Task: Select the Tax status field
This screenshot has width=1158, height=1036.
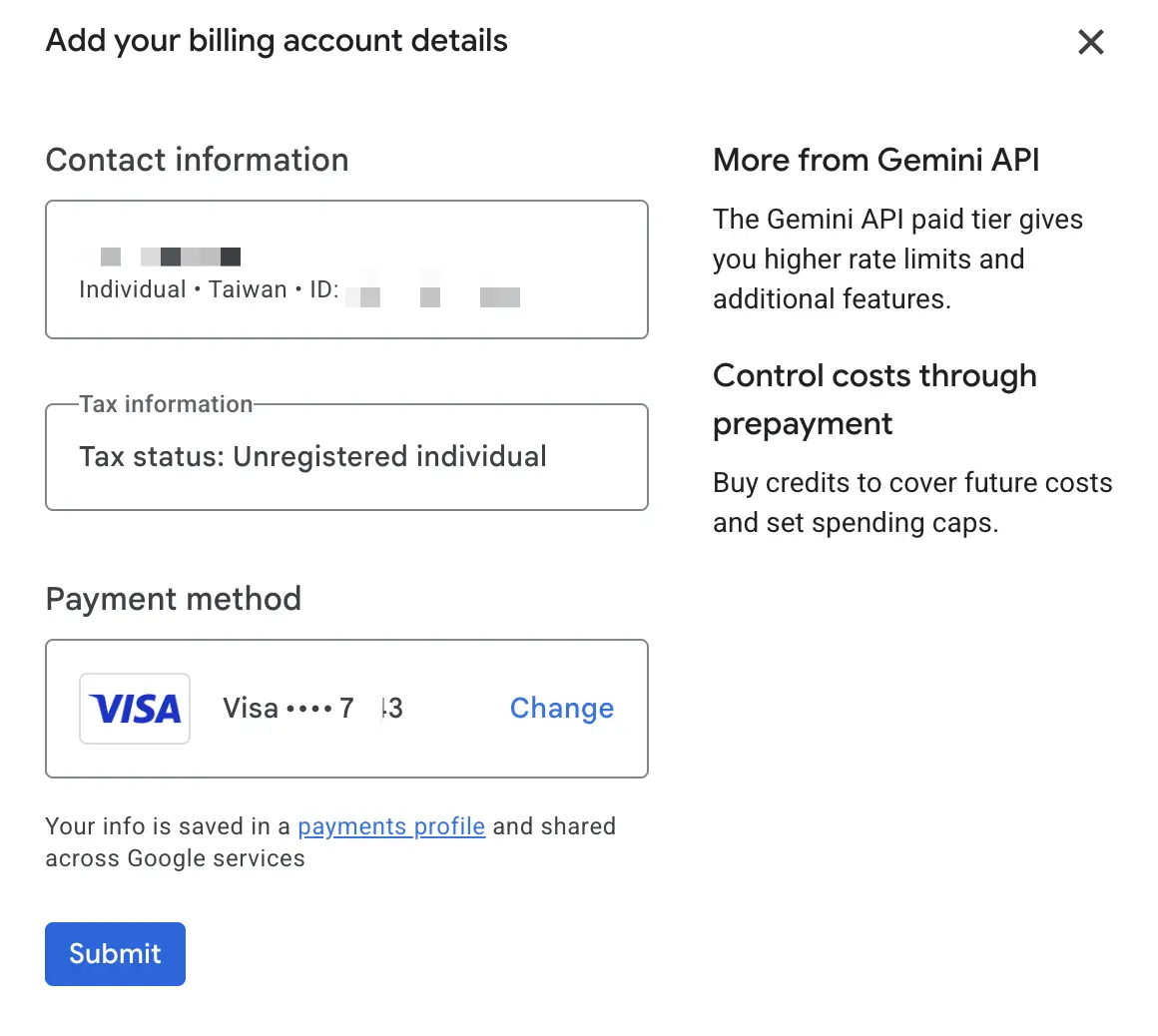Action: pos(346,457)
